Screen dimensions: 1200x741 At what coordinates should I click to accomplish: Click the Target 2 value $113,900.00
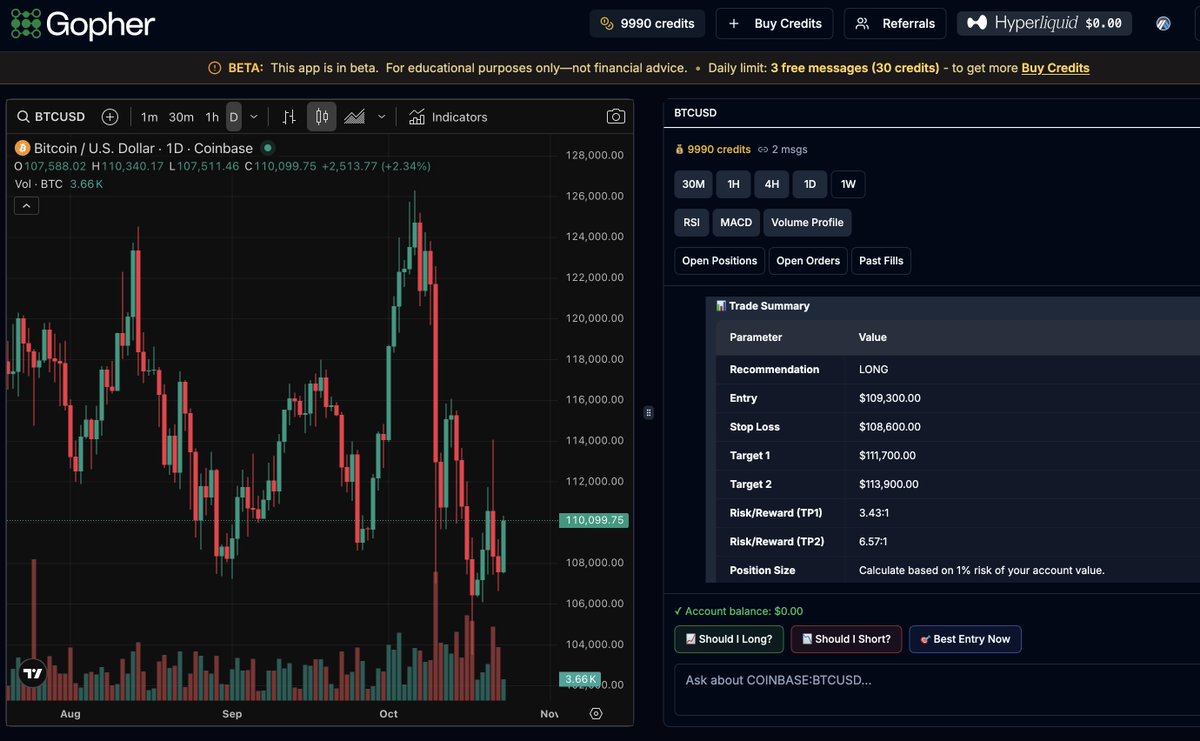(887, 484)
